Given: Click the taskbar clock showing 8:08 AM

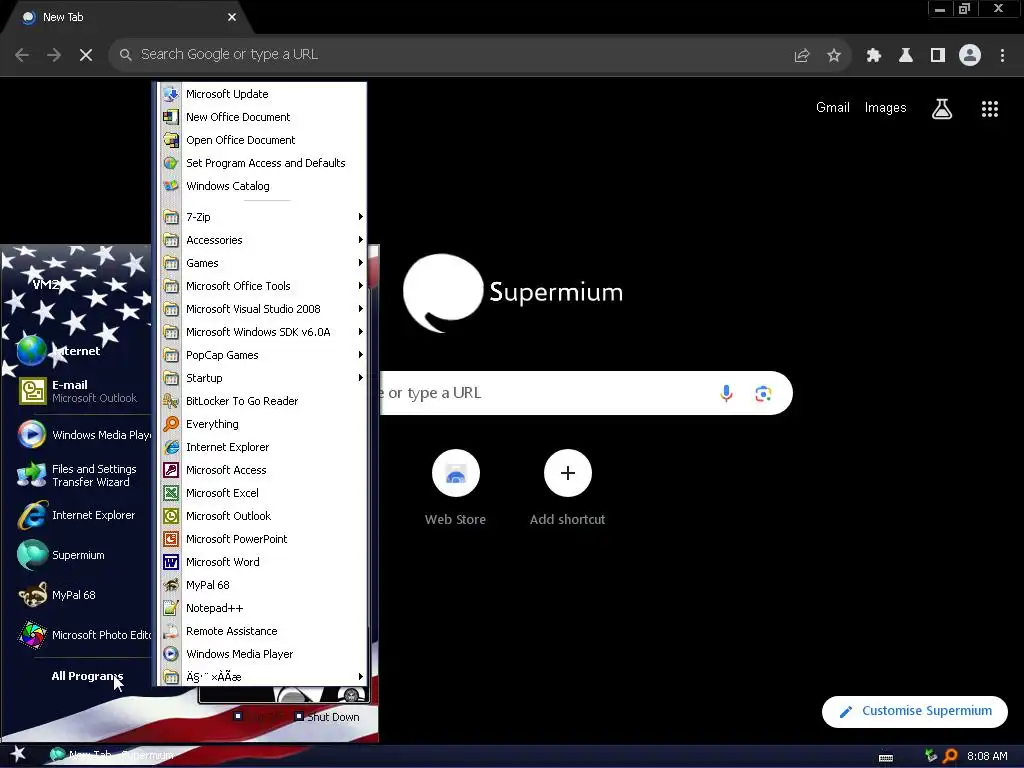Looking at the screenshot, I should pyautogui.click(x=987, y=756).
